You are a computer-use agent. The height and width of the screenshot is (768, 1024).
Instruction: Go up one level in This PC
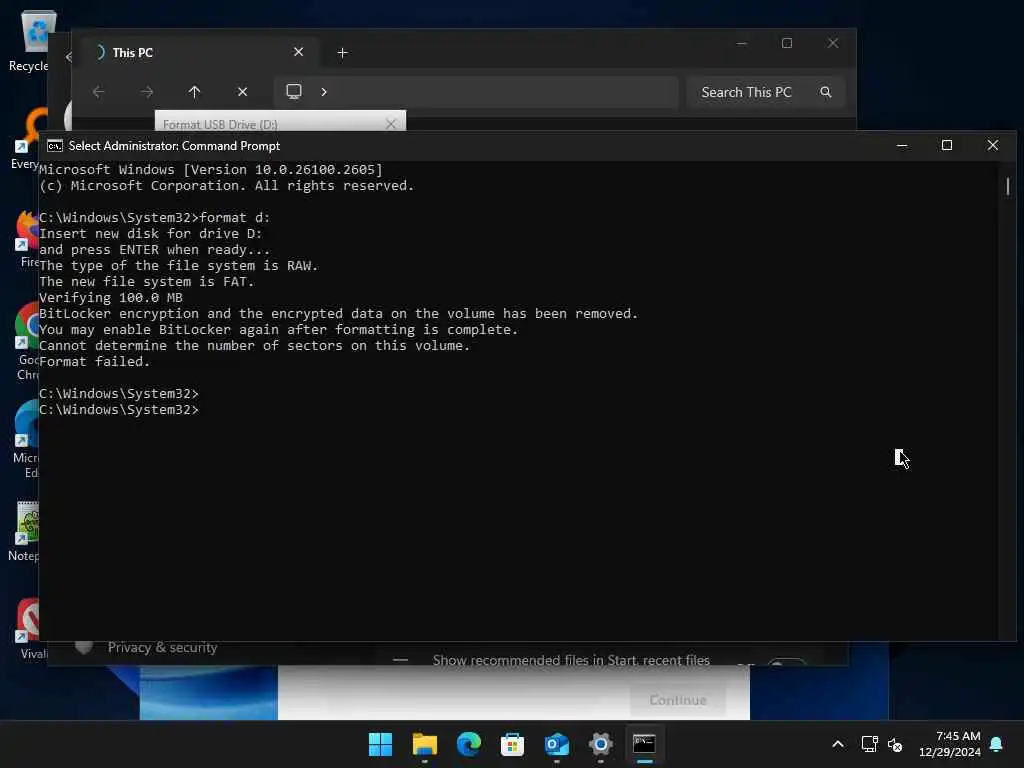point(194,92)
